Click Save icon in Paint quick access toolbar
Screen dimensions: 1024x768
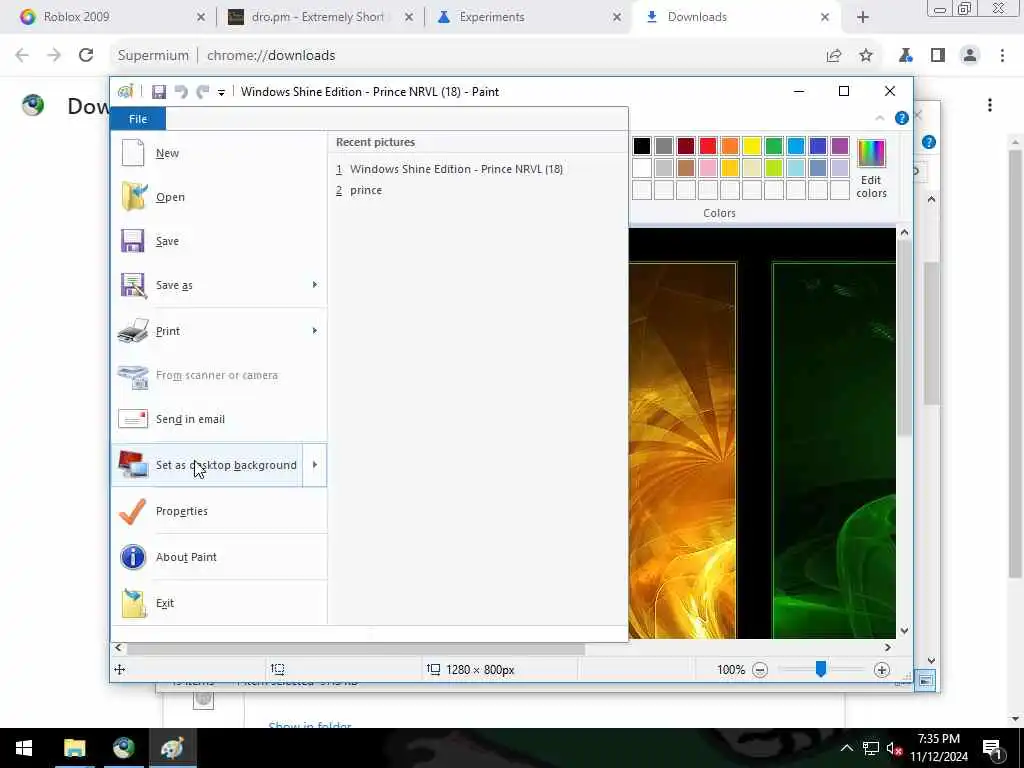159,92
